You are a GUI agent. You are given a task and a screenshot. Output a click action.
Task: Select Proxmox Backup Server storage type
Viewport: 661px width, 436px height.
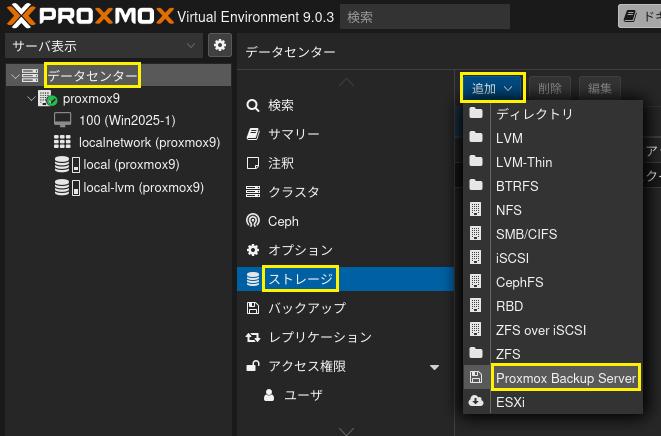[553, 377]
